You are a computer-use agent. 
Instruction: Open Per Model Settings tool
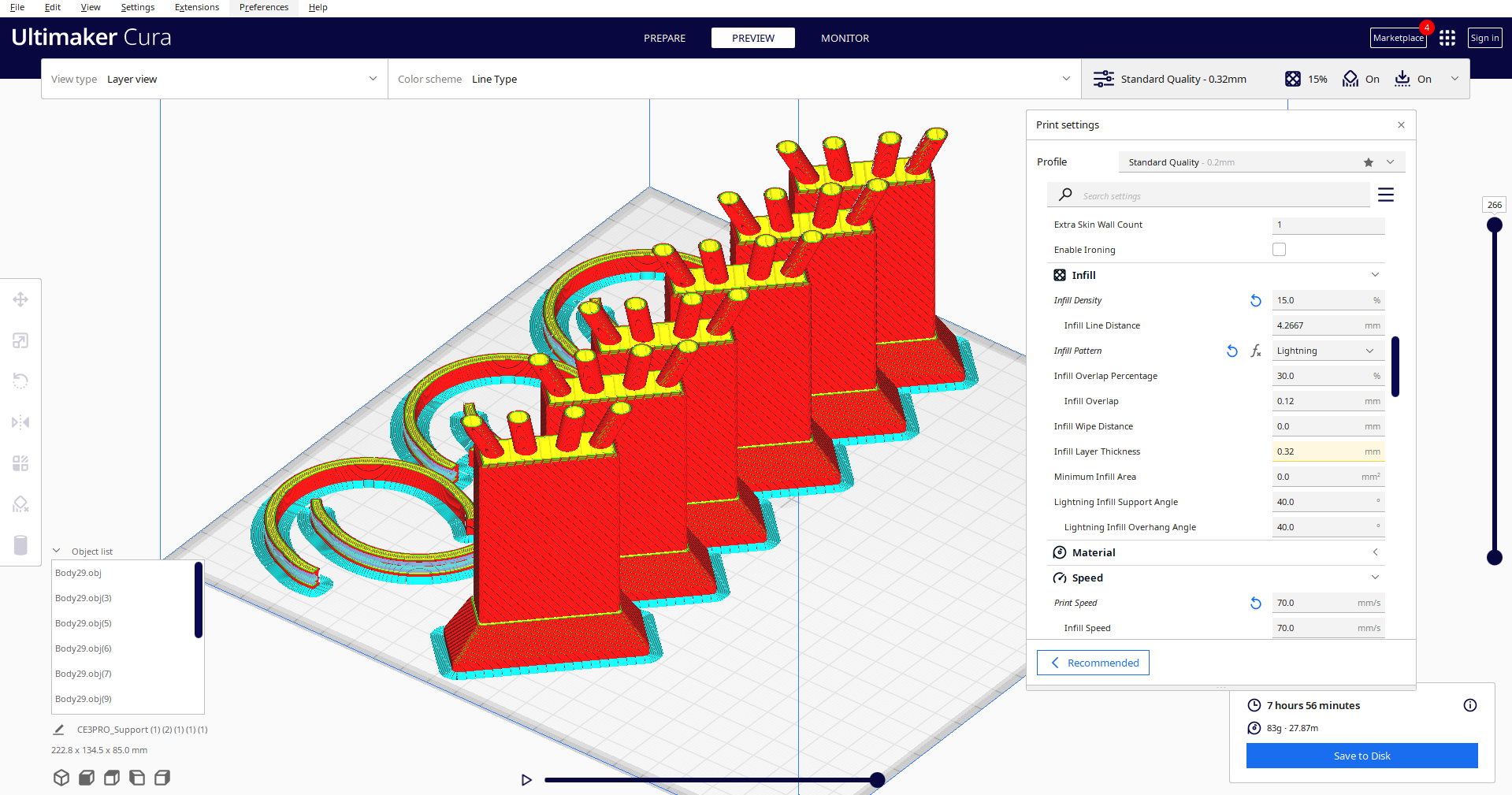pyautogui.click(x=20, y=463)
